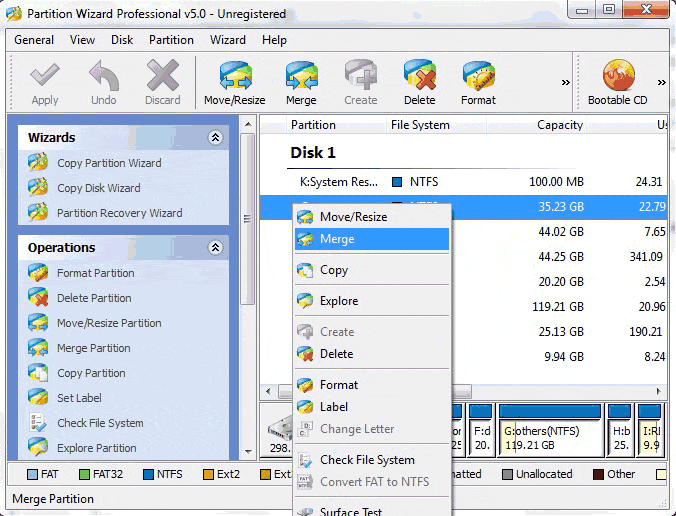
Task: Expand partition toolbar overflow chevron
Action: point(566,82)
